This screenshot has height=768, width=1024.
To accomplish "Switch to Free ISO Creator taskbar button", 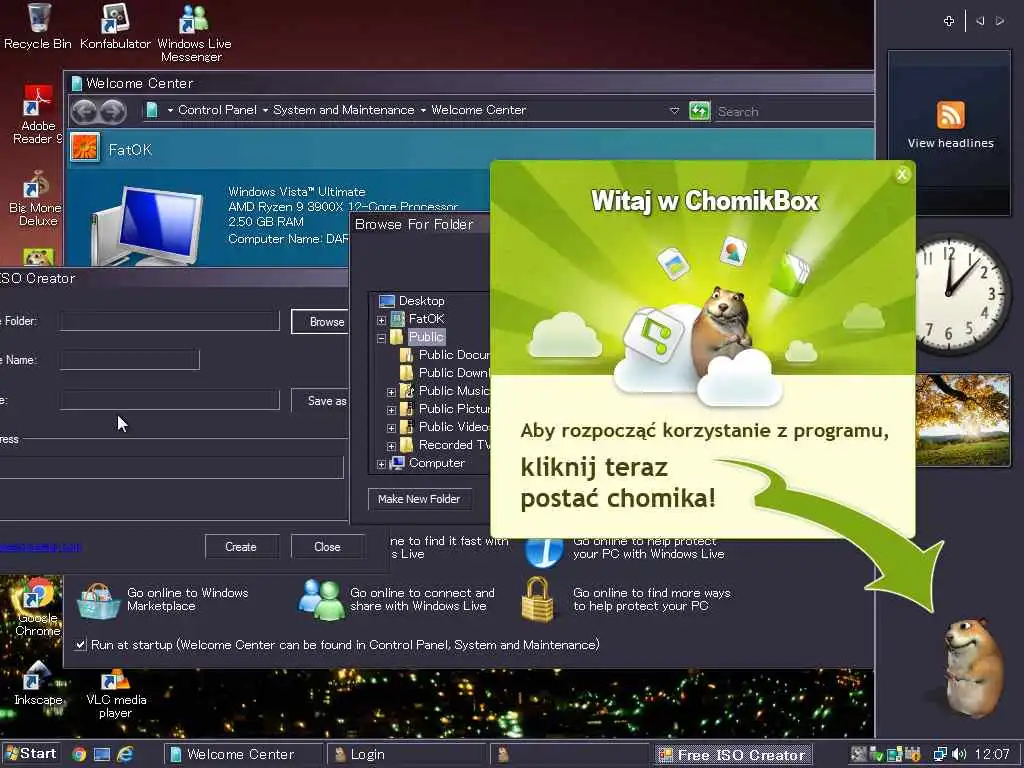I will coord(733,754).
